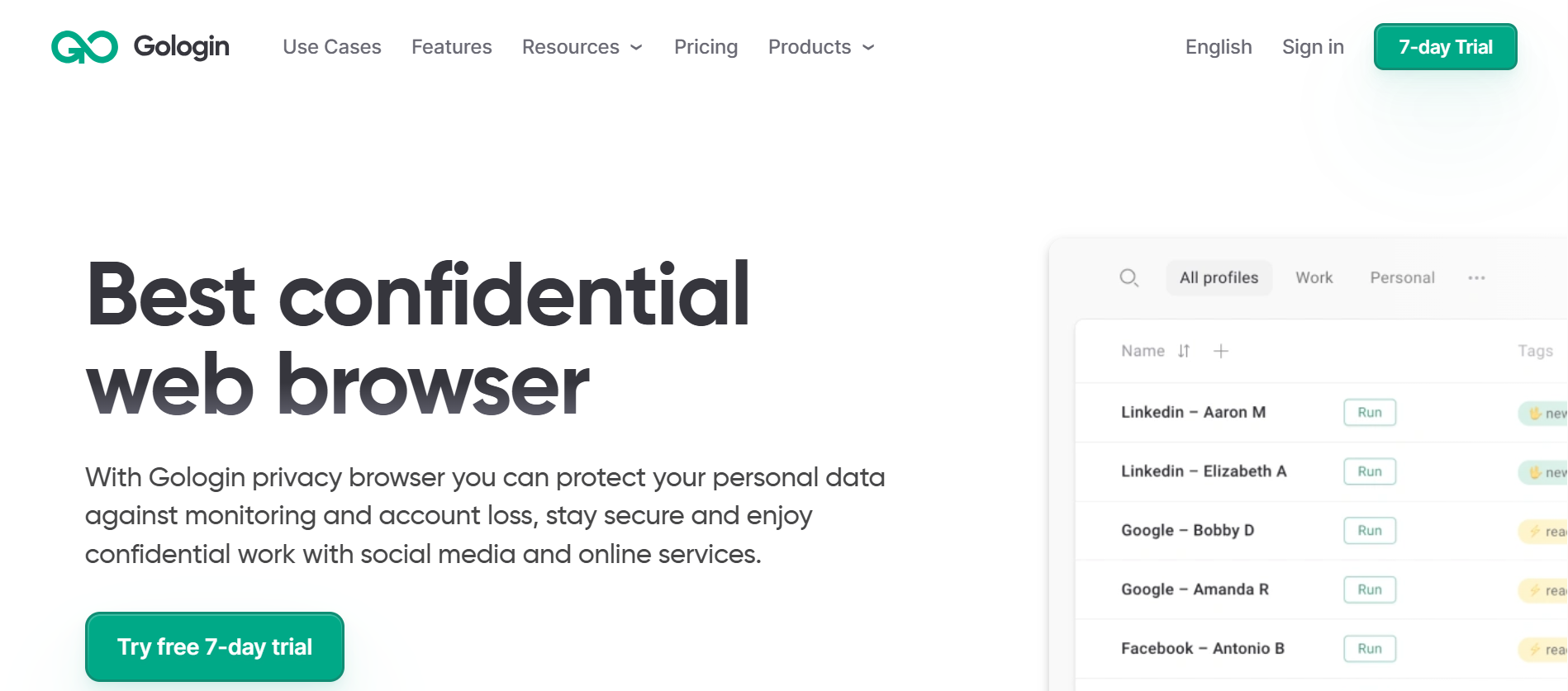The height and width of the screenshot is (691, 1568).
Task: Click the 7-day Trial header button
Action: [x=1445, y=47]
